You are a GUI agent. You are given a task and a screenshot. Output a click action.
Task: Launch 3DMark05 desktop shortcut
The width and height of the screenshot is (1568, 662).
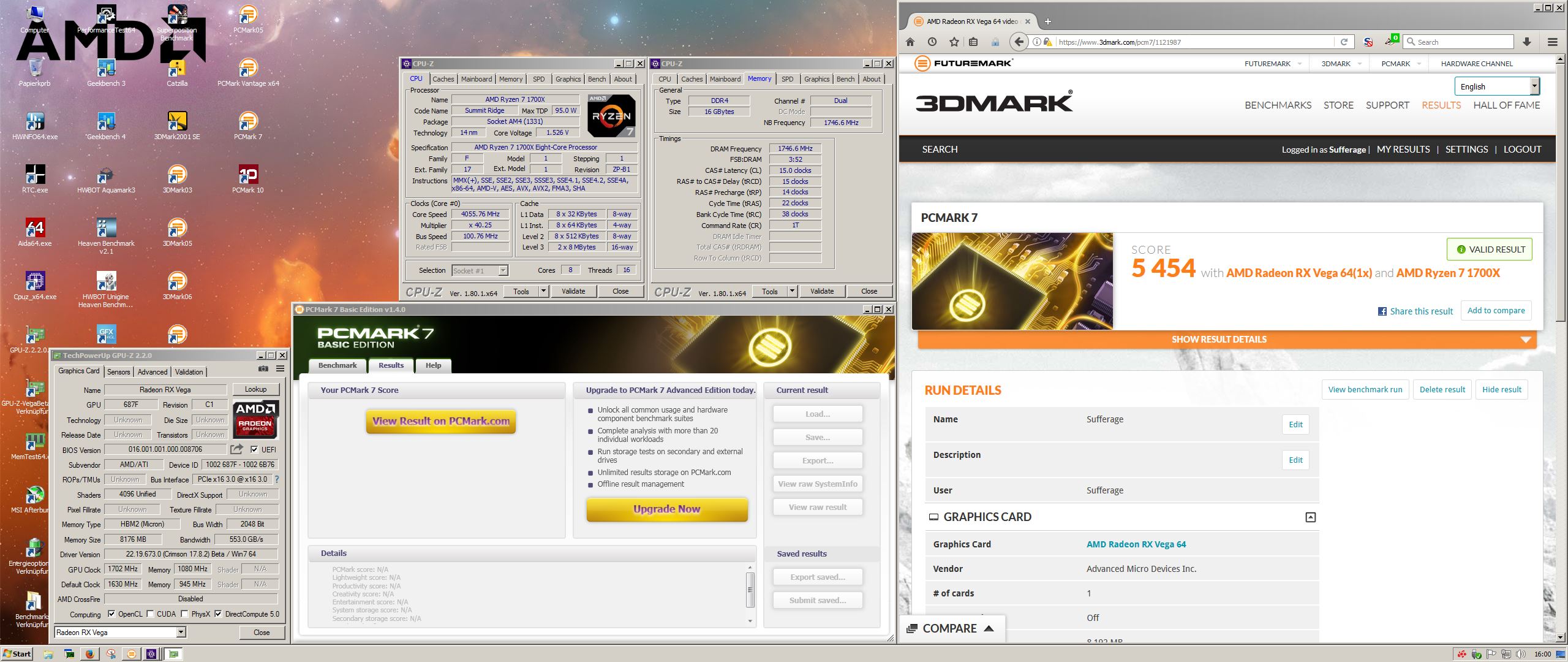tap(177, 232)
